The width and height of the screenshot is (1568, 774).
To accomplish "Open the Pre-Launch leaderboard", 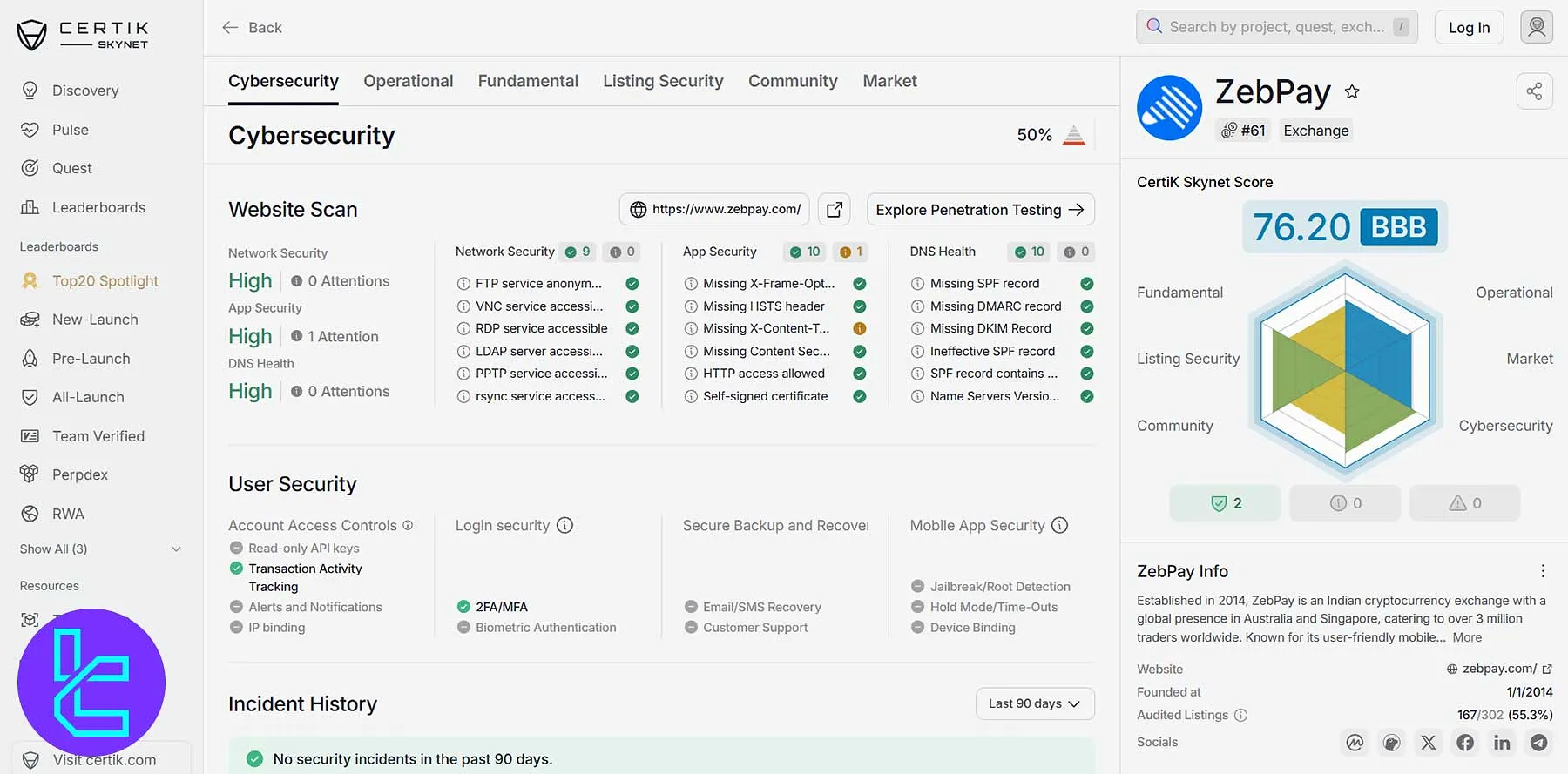I will tap(75, 359).
